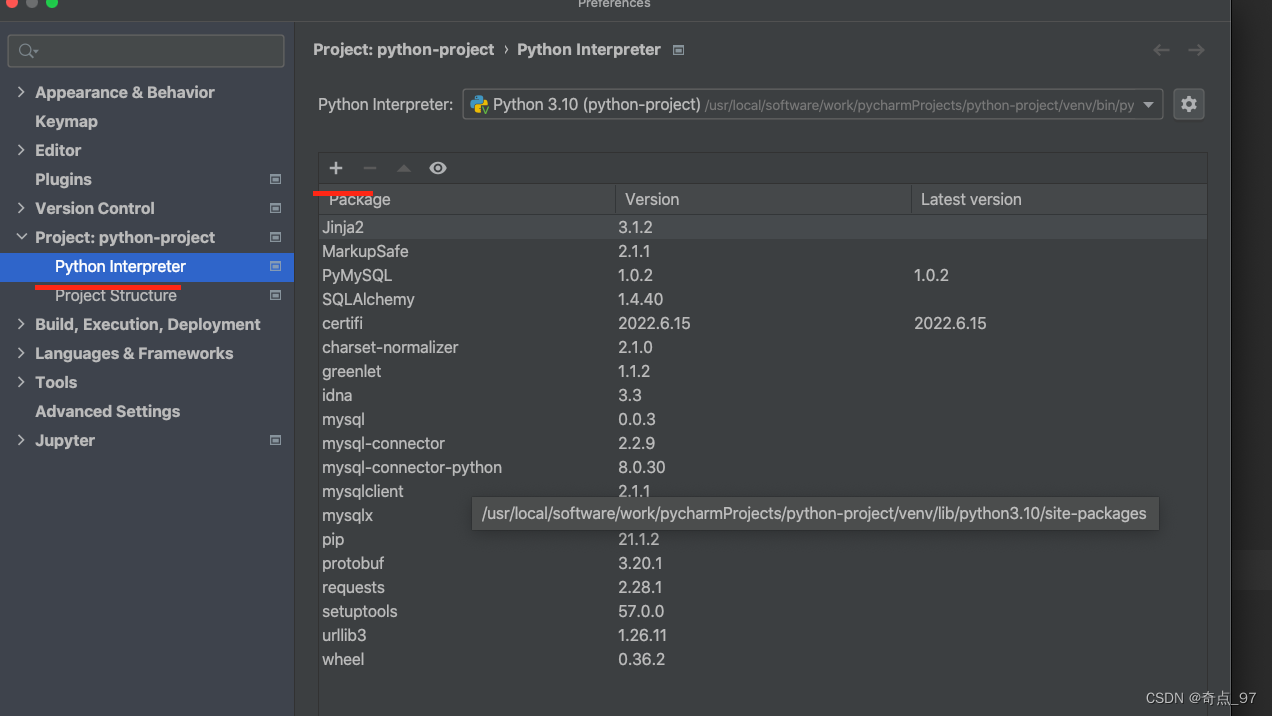The image size is (1272, 716).
Task: Select the urllib3 package row
Action: click(x=763, y=635)
